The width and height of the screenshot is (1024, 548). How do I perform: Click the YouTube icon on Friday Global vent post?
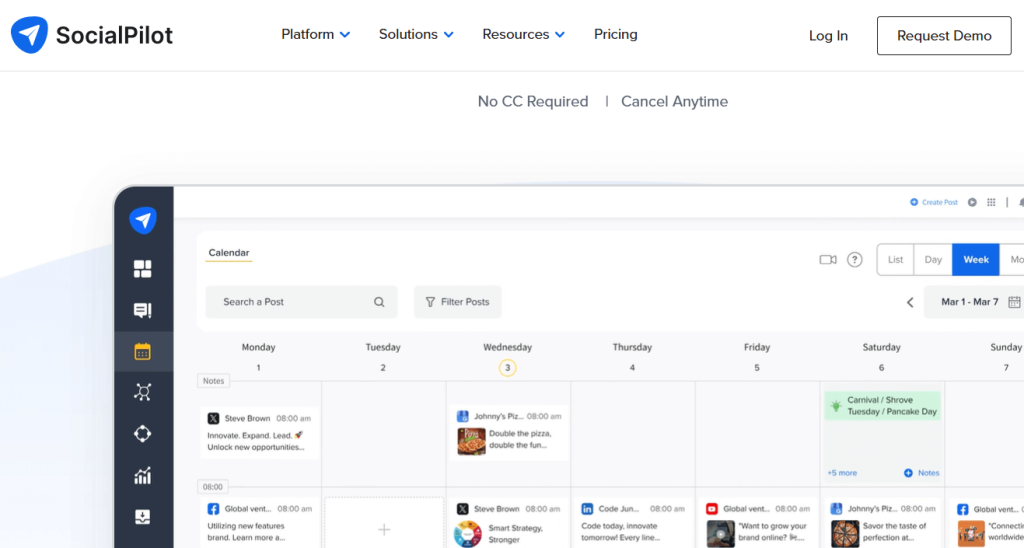pyautogui.click(x=712, y=509)
